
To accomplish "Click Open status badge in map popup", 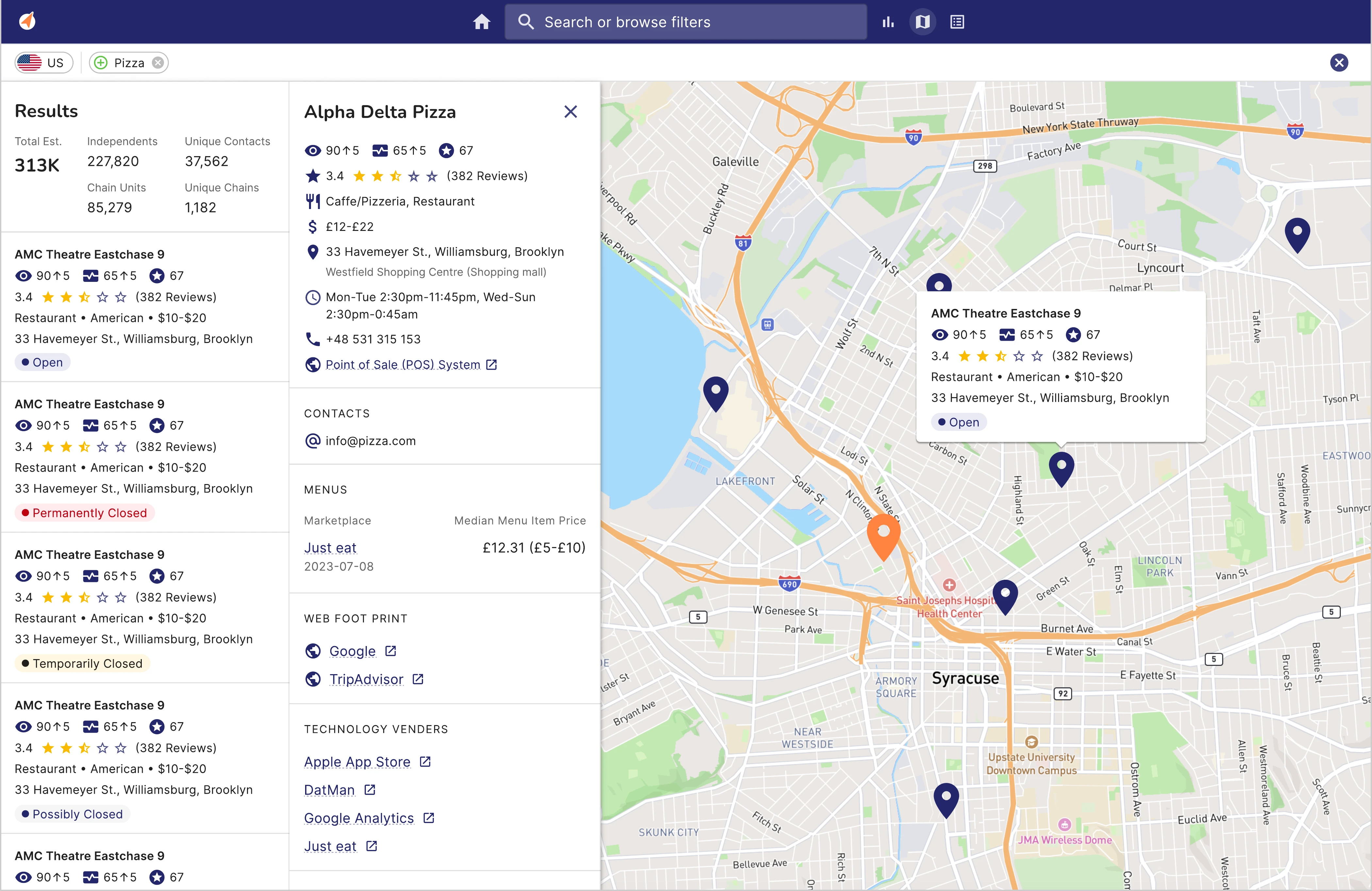I will pos(958,422).
